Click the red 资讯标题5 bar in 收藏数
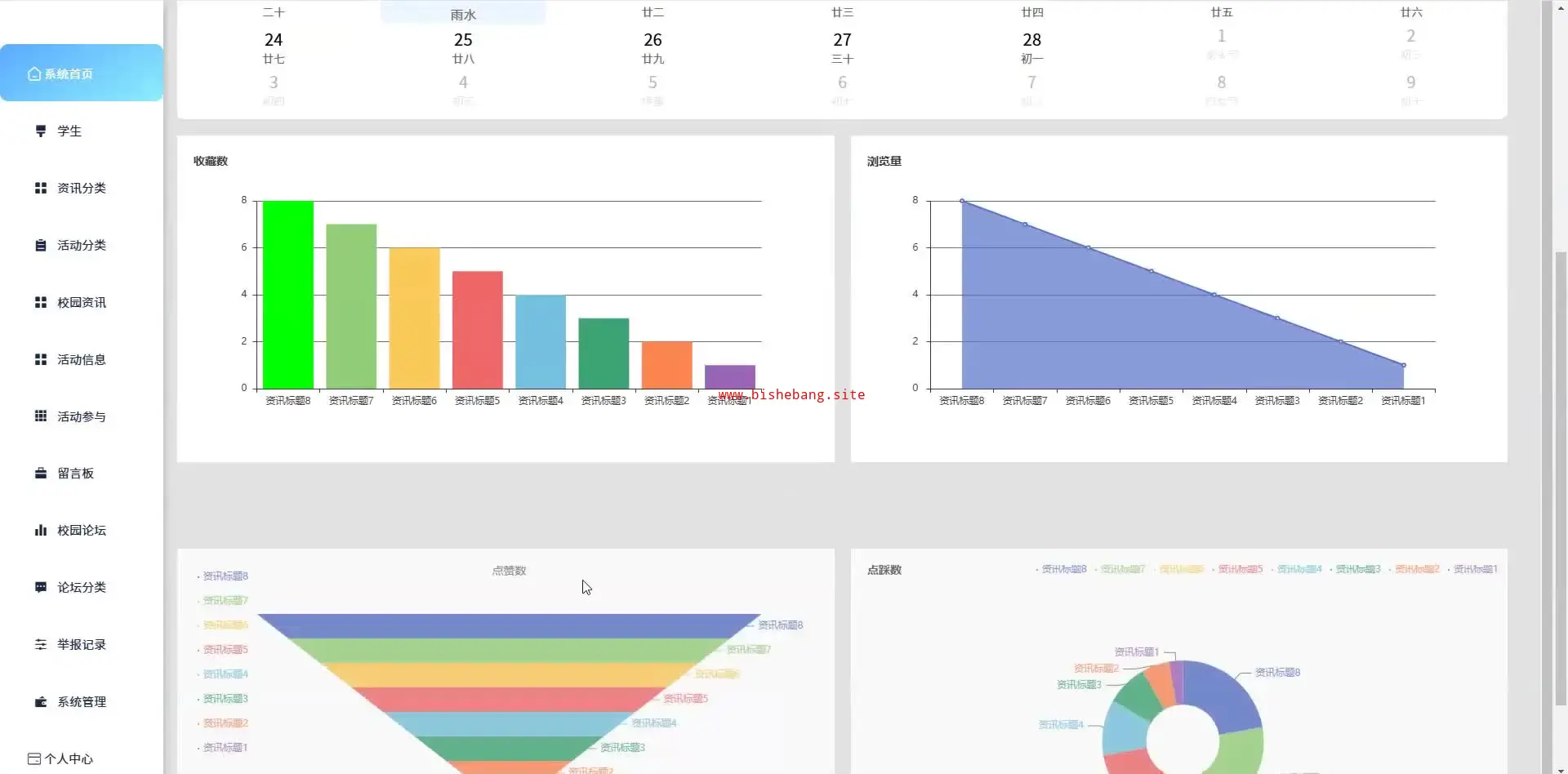Screen dimensions: 1568x774 click(x=478, y=330)
